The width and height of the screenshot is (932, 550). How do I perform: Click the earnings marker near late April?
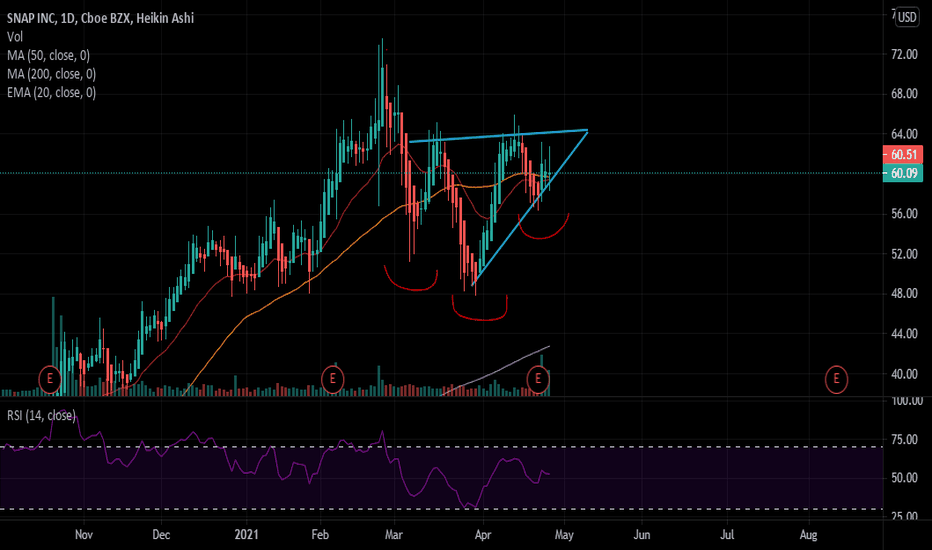[x=538, y=379]
